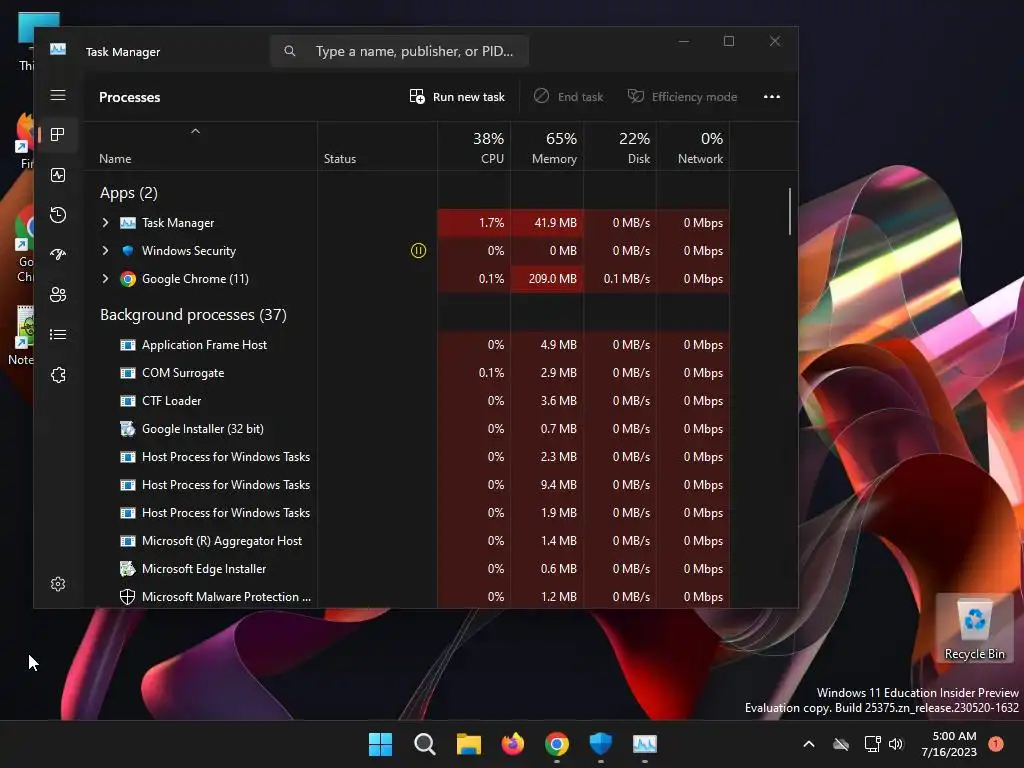Click the volume icon in system tray
This screenshot has height=768, width=1024.
coord(896,744)
